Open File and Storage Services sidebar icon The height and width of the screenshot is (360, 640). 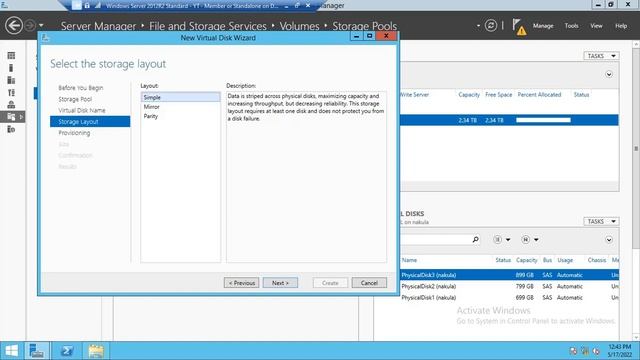11,117
